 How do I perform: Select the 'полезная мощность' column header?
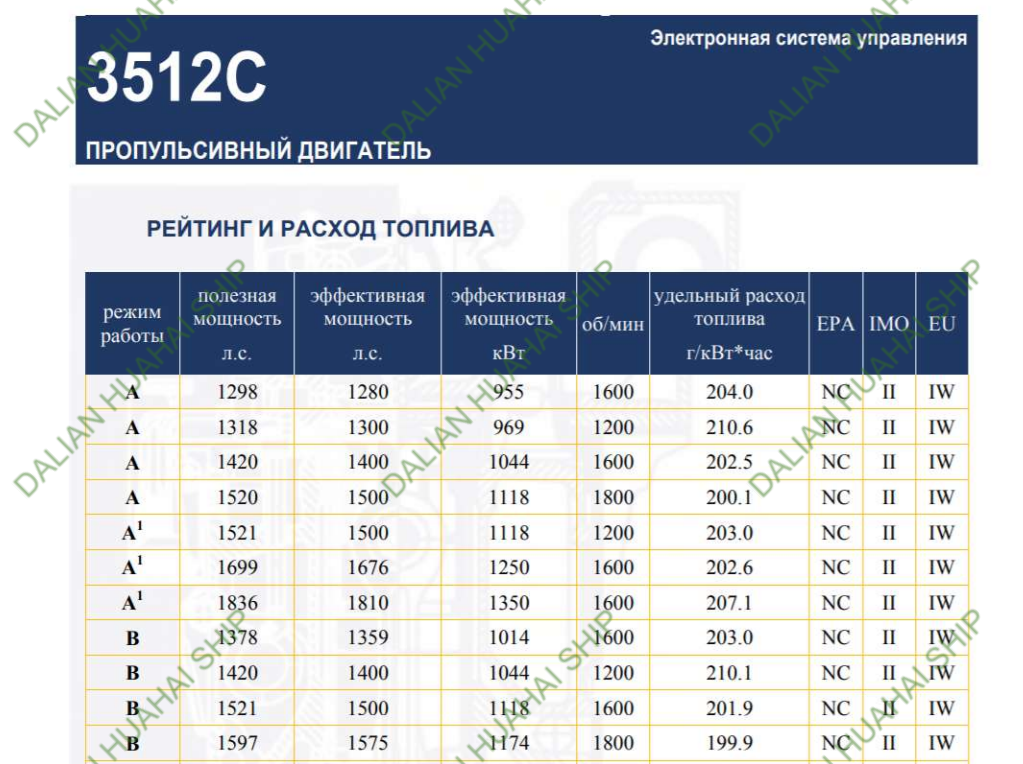pos(237,324)
